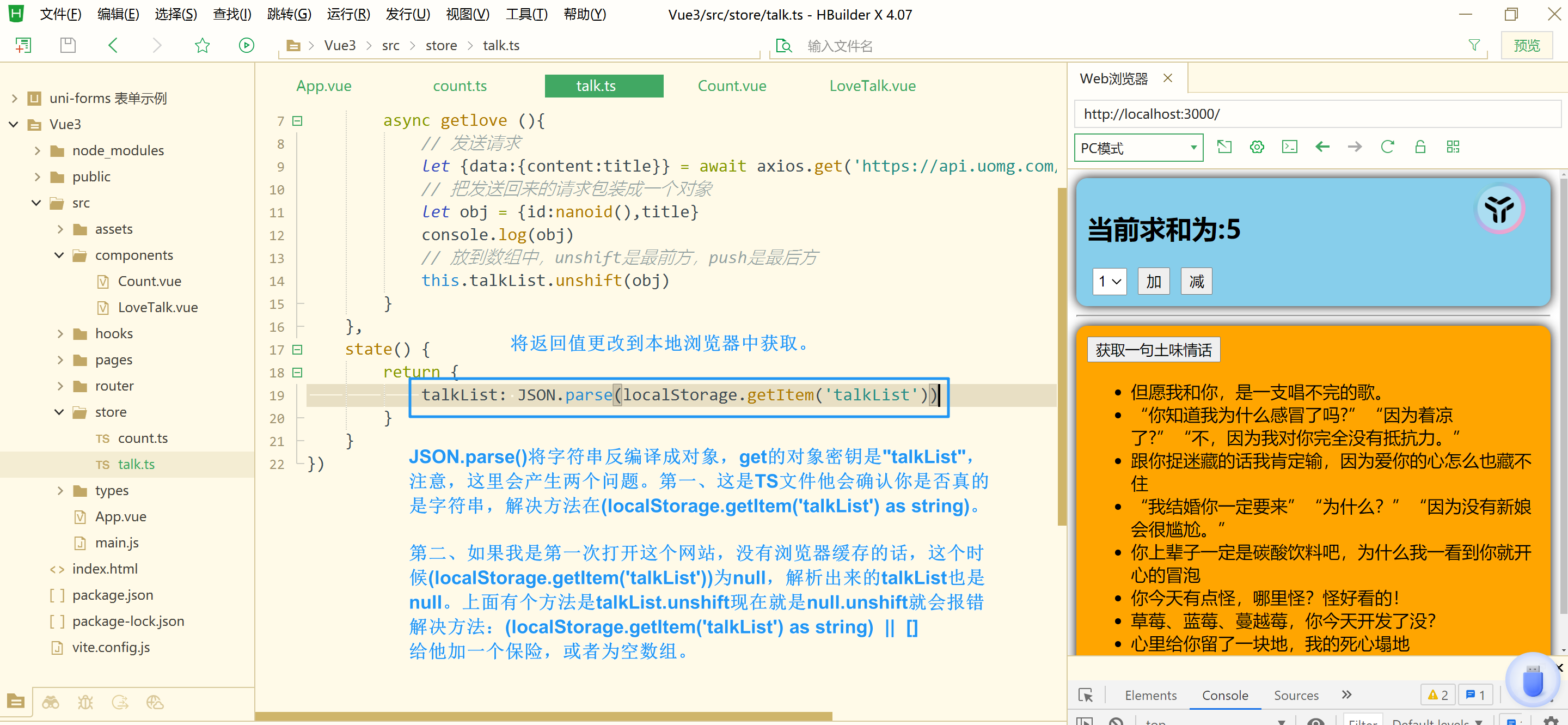Click the 加 button

[x=1153, y=281]
